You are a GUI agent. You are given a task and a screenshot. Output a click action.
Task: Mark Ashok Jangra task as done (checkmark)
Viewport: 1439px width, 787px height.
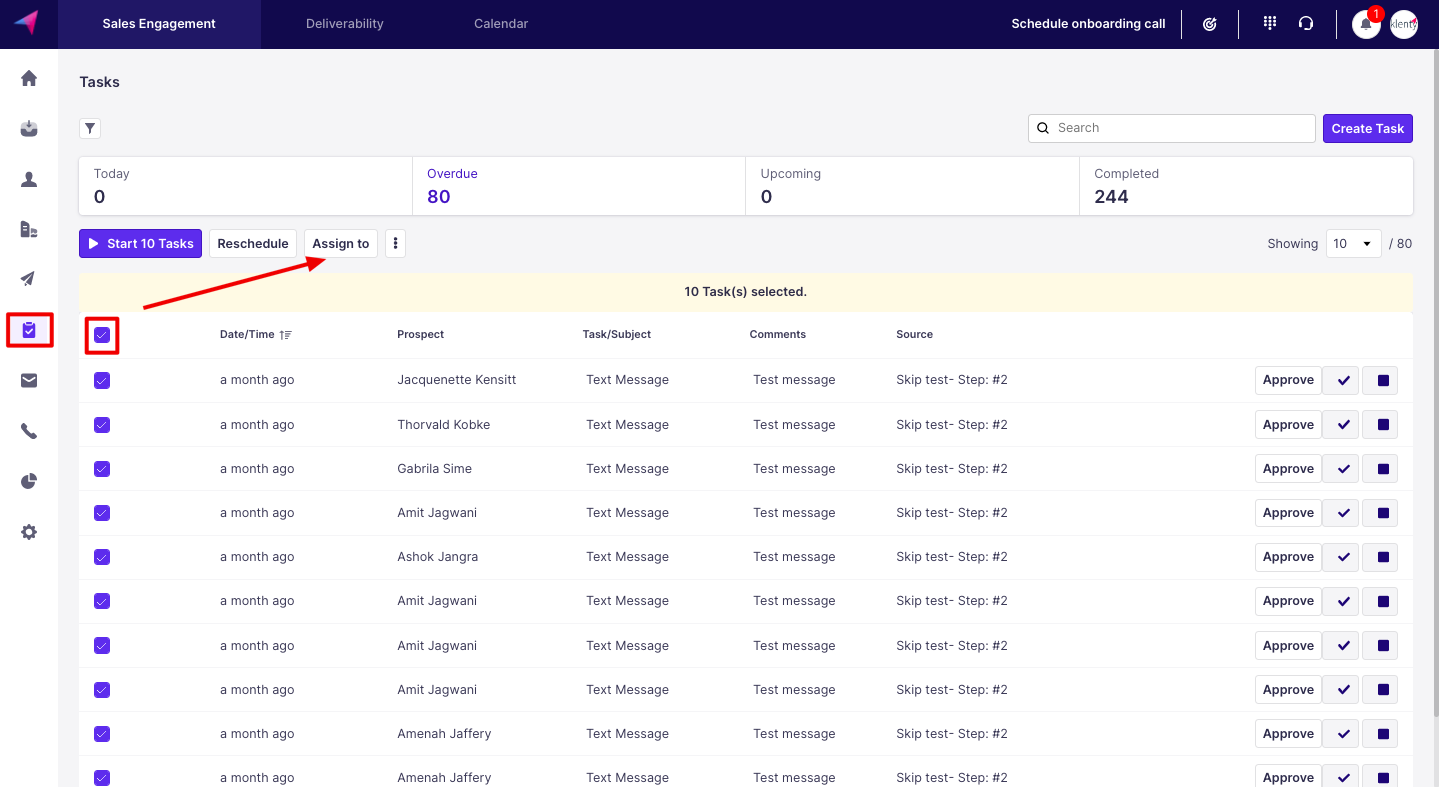pos(1342,557)
